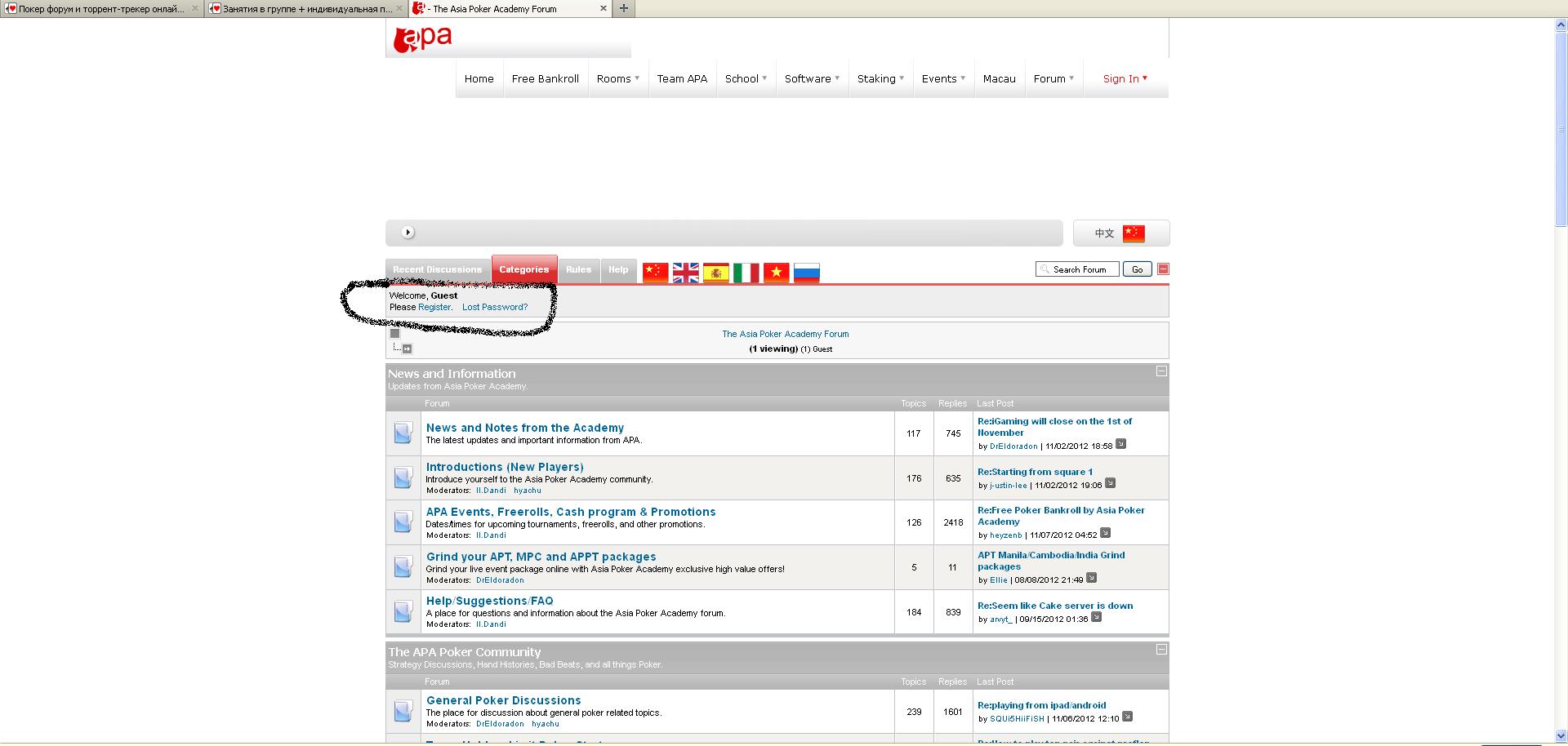Select the Russian flag language icon
The image size is (1568, 746).
click(x=806, y=273)
